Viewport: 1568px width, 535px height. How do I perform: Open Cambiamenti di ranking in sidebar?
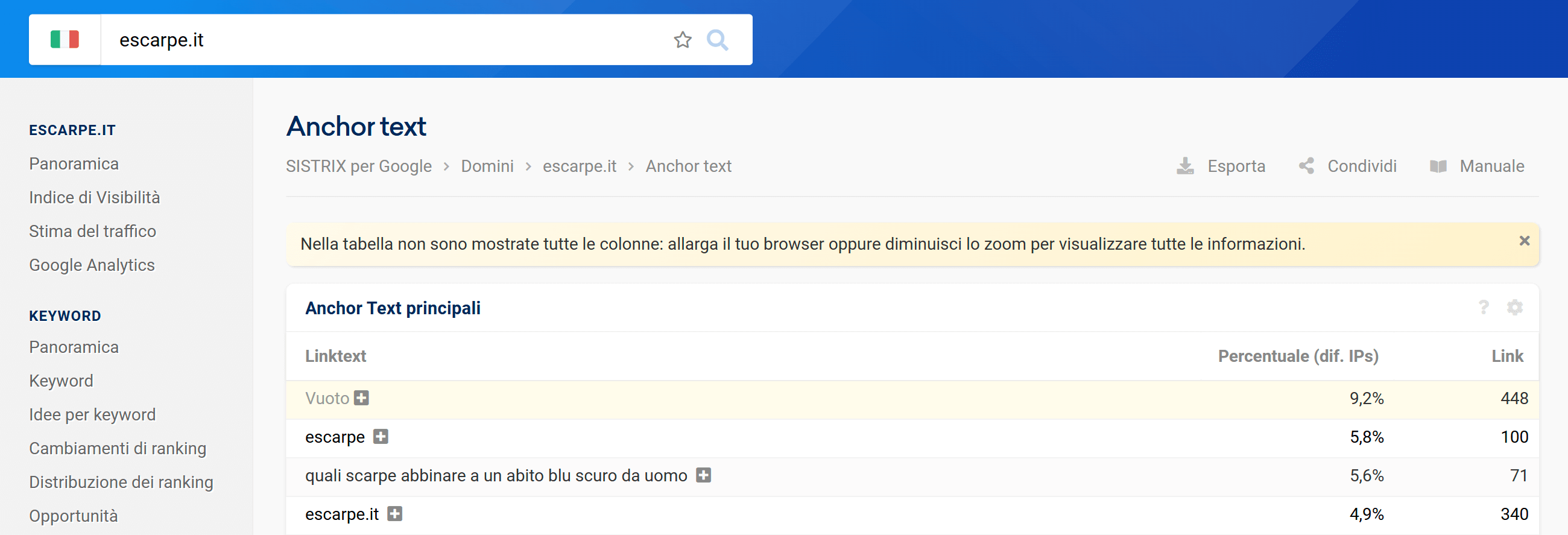118,449
